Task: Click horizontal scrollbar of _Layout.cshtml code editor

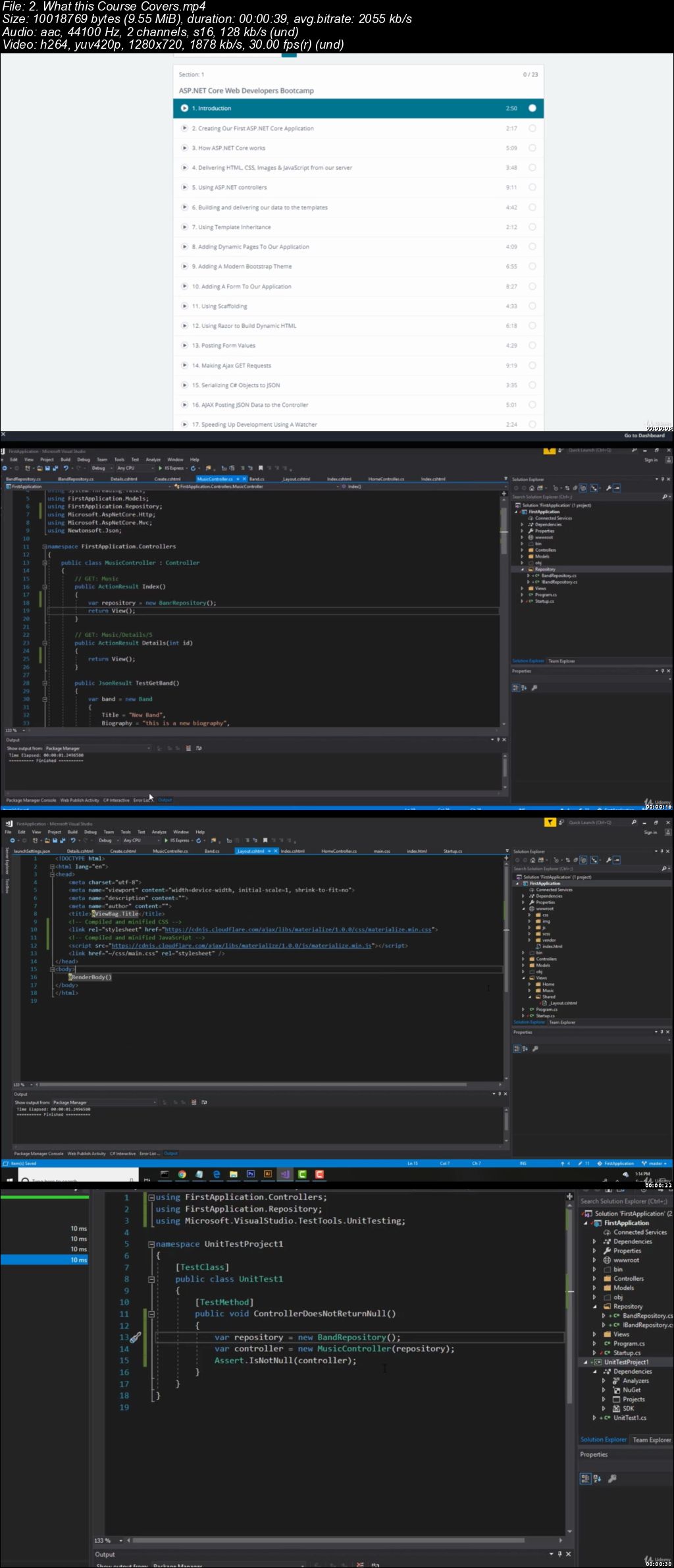Action: click(x=253, y=1085)
